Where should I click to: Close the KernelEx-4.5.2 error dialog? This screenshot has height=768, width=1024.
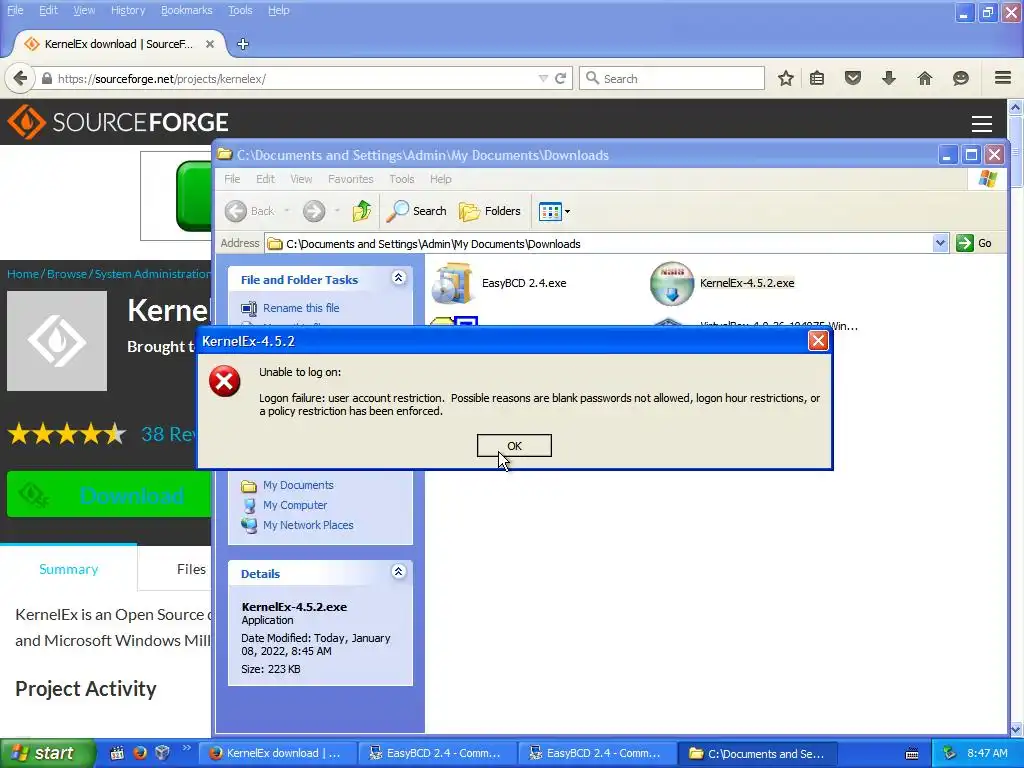(818, 340)
